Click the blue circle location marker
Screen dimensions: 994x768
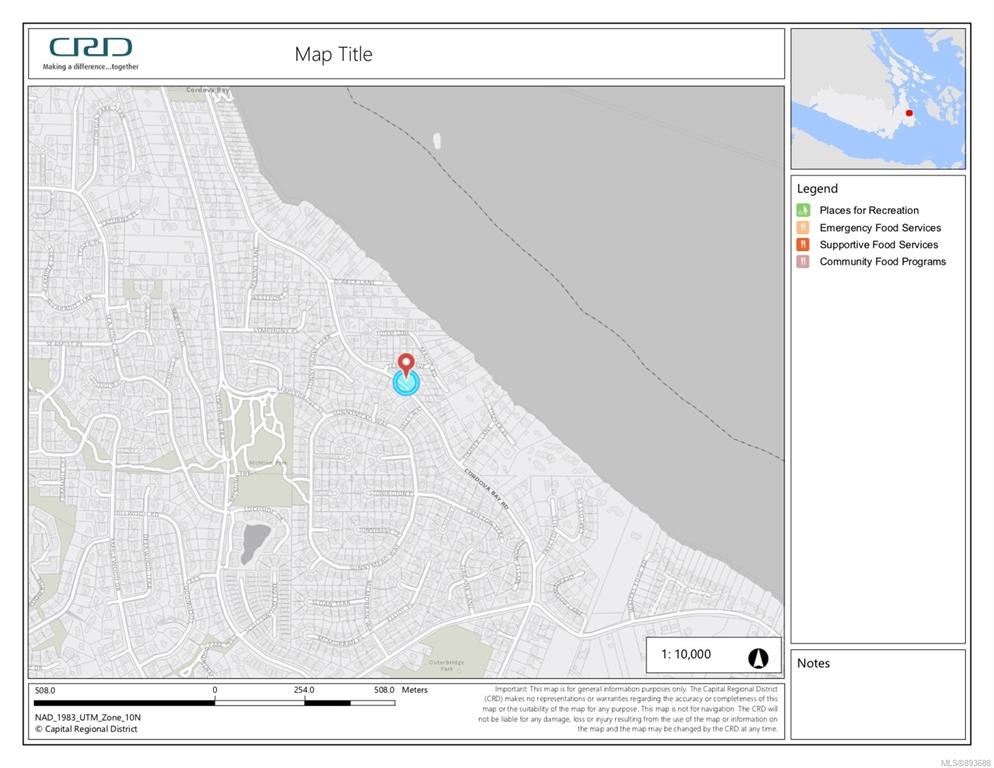coord(406,383)
